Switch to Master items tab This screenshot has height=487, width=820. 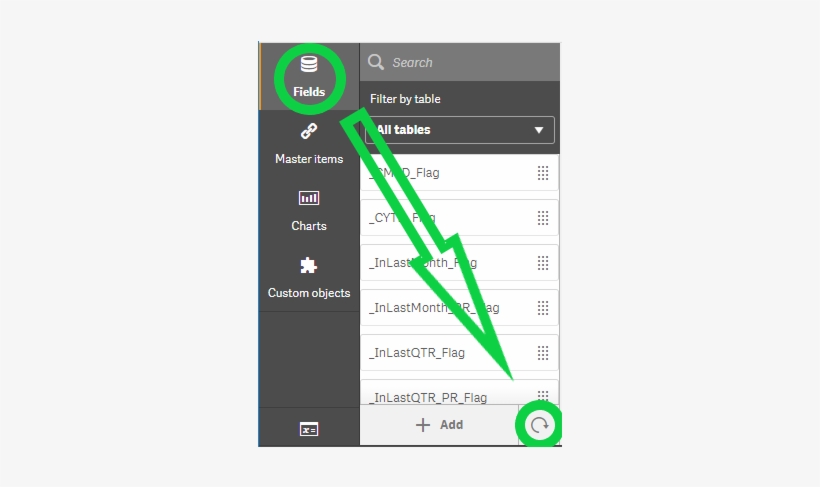(309, 144)
